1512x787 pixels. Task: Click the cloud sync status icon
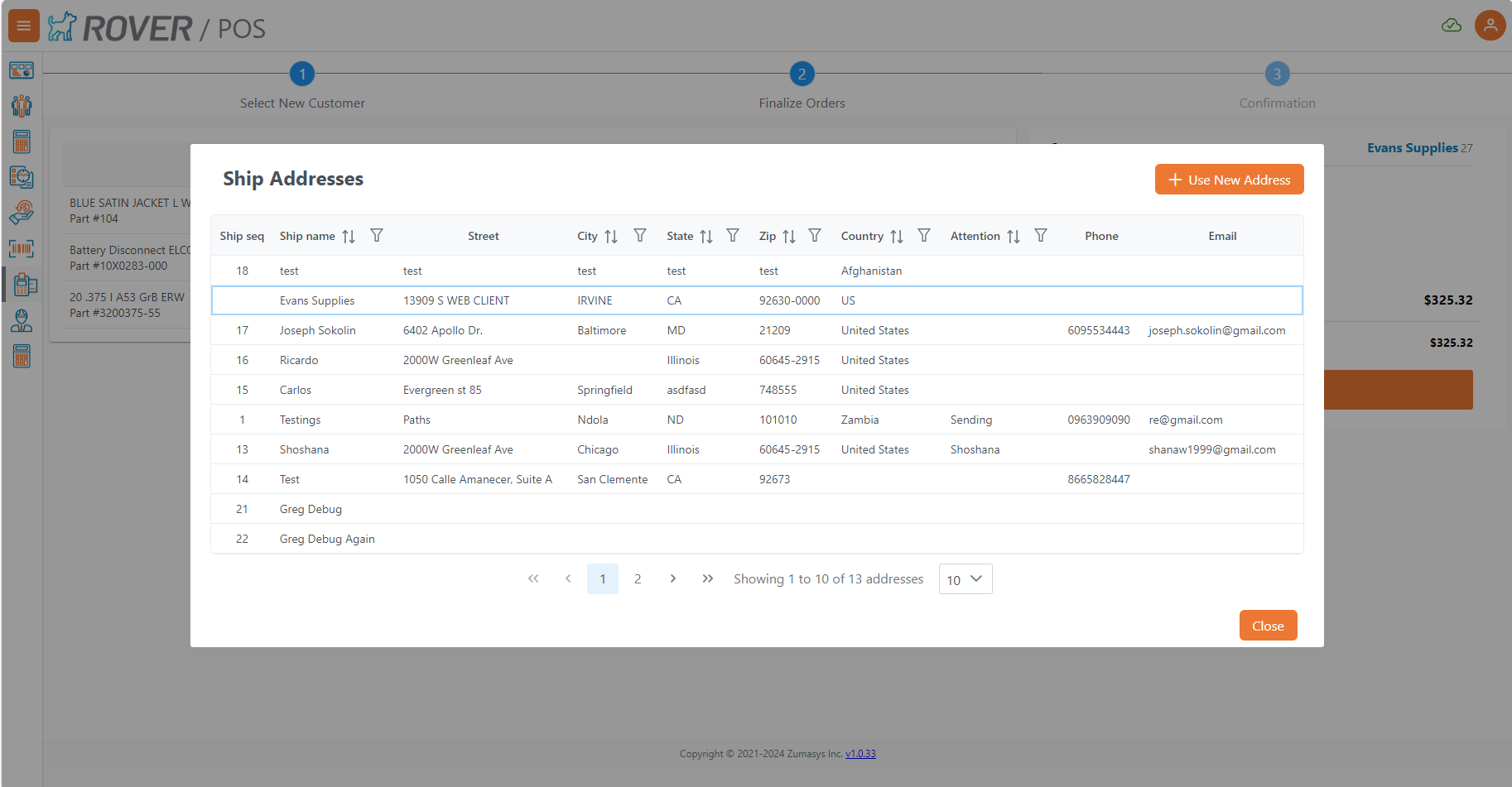[x=1452, y=26]
